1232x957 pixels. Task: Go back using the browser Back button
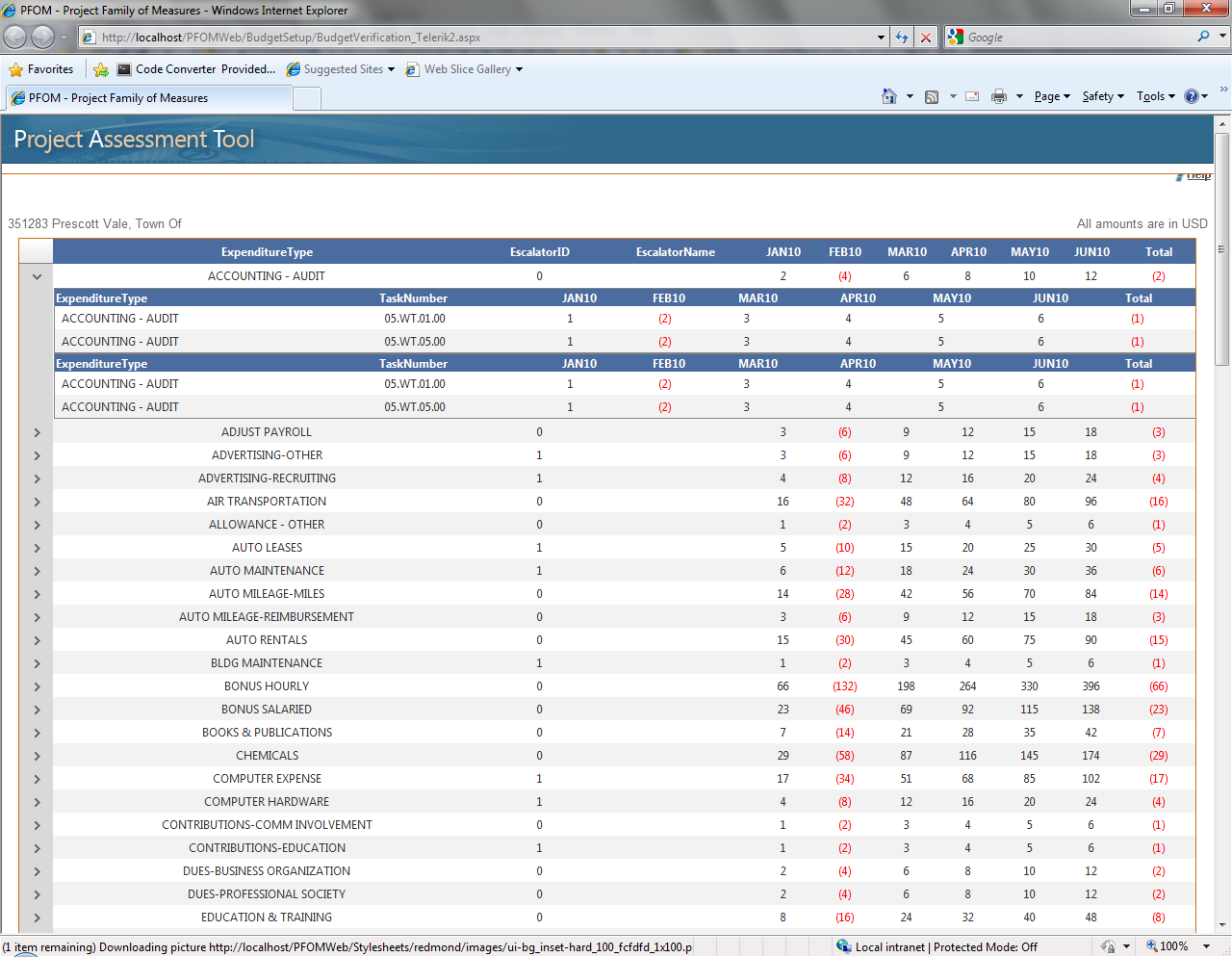pos(15,38)
